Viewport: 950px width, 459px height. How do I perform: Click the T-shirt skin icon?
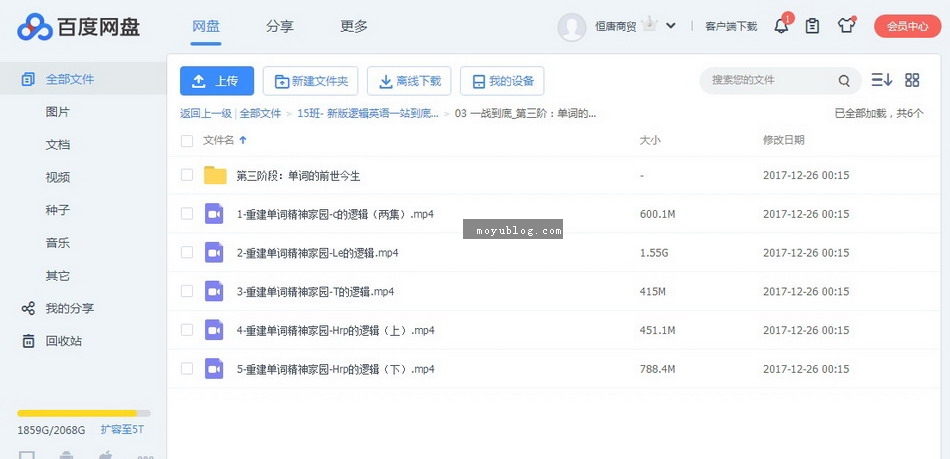point(846,26)
